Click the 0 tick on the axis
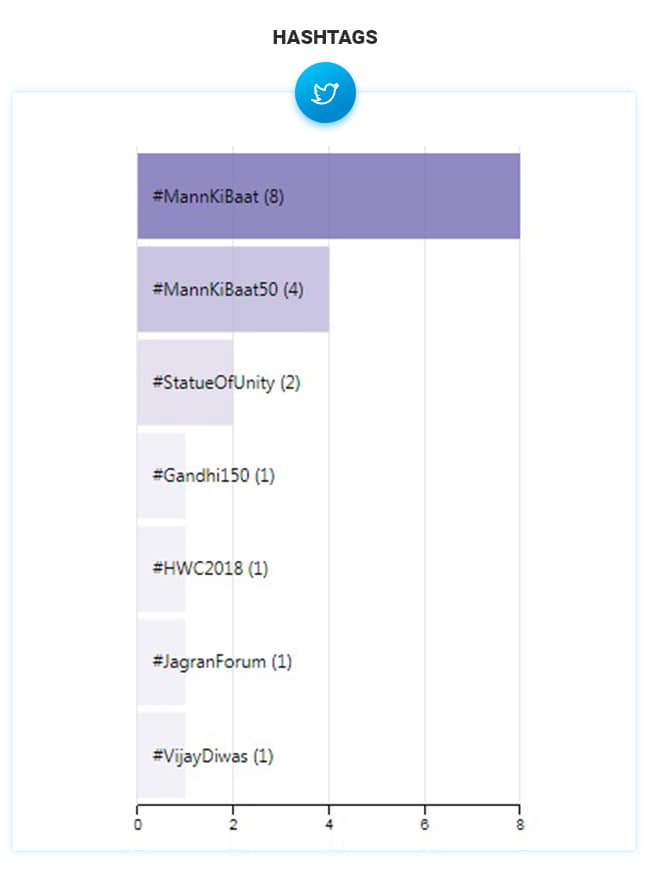 pyautogui.click(x=137, y=824)
